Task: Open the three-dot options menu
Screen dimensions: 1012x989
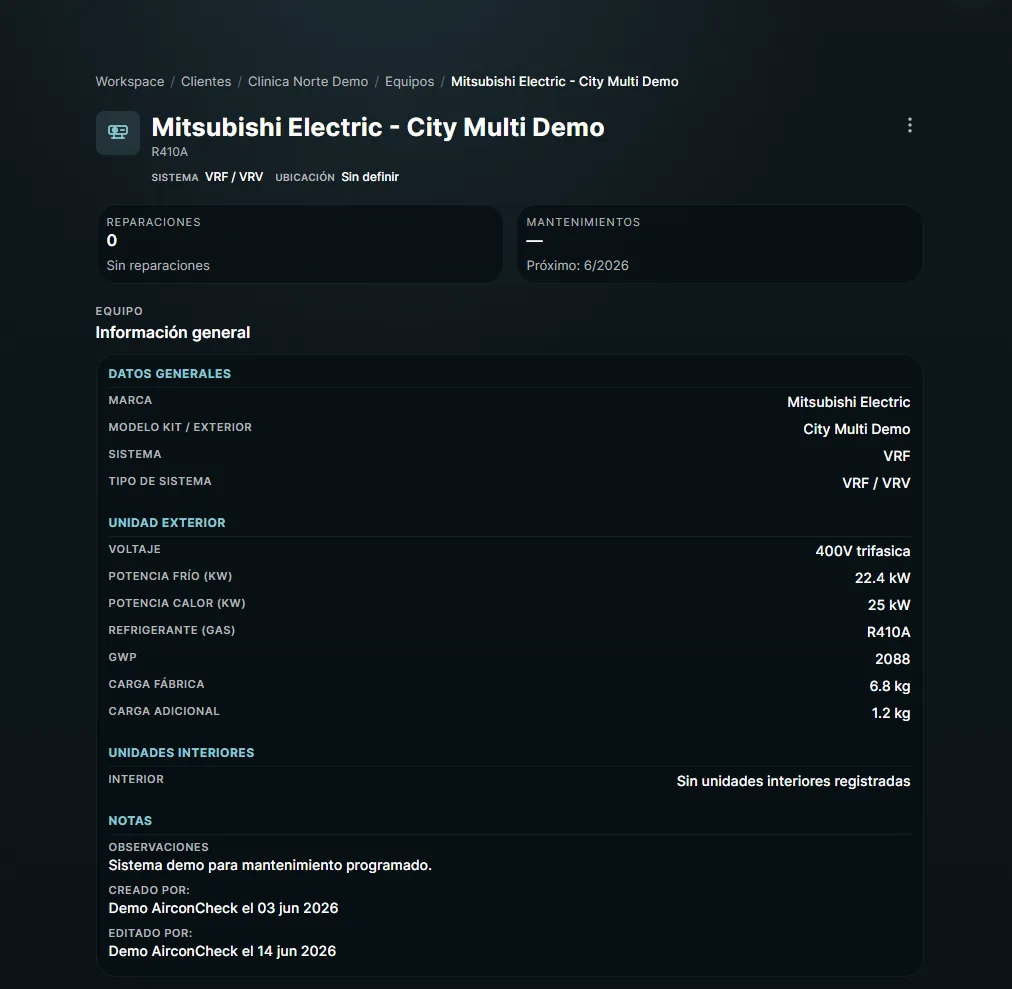Action: [909, 125]
